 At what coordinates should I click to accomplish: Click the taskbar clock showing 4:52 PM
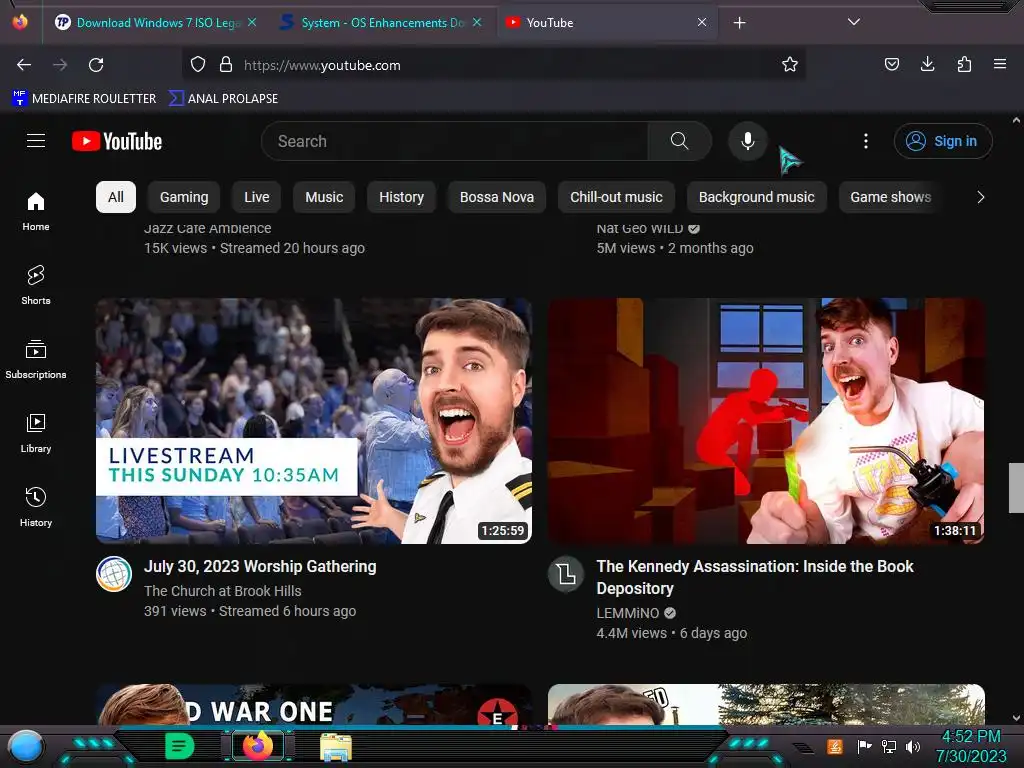pos(971,746)
